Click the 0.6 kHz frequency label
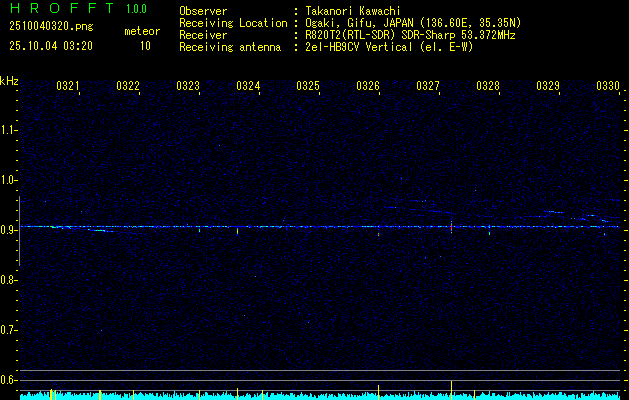629x400 pixels. 8,380
